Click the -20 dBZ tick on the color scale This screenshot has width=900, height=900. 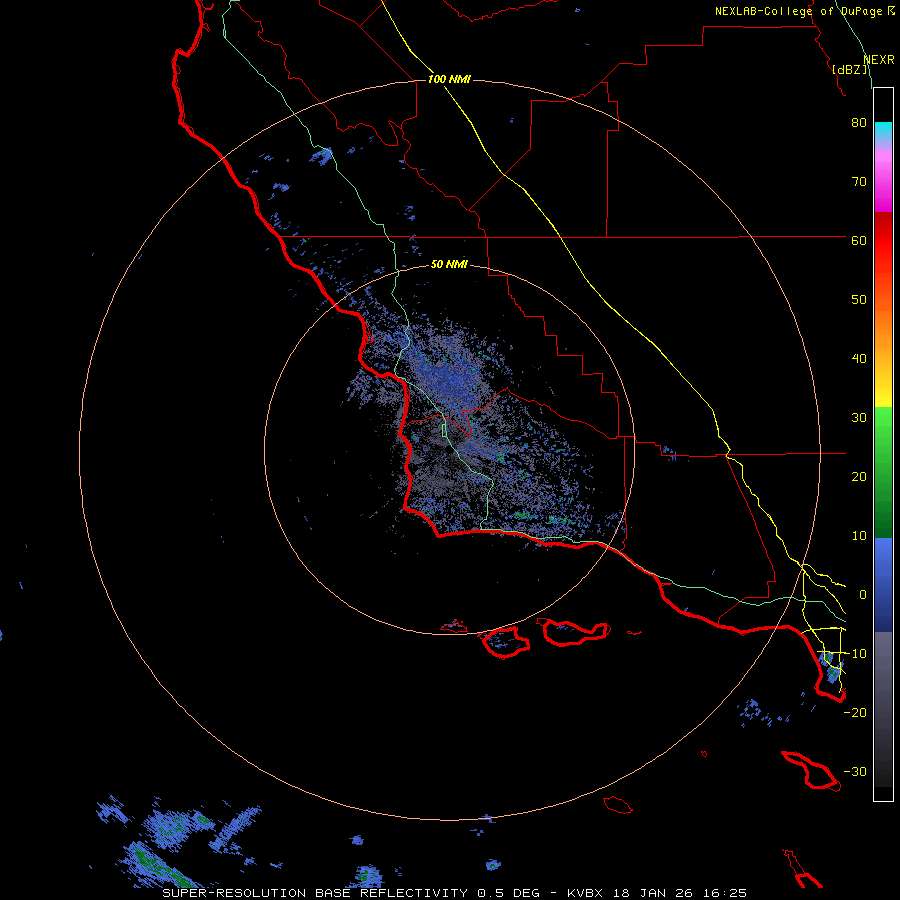pos(855,713)
